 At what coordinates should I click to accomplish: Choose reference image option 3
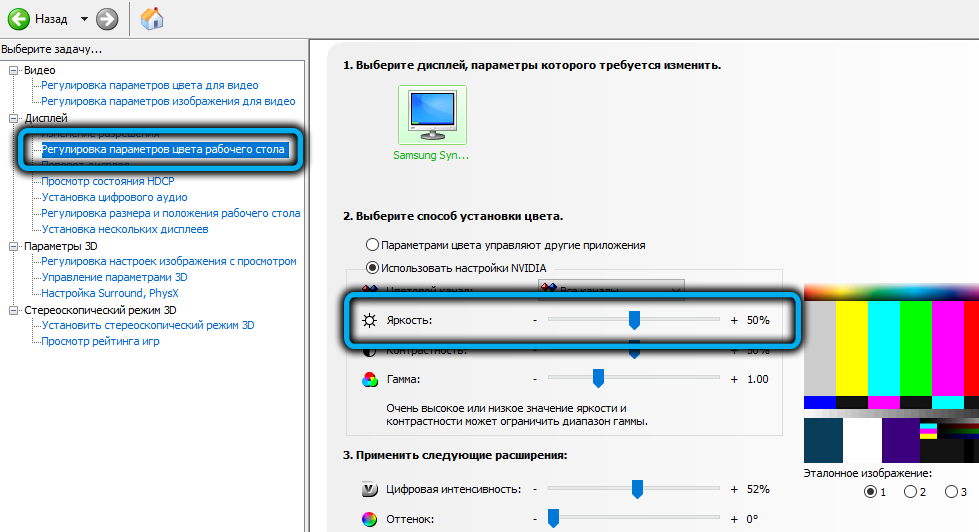coord(951,492)
